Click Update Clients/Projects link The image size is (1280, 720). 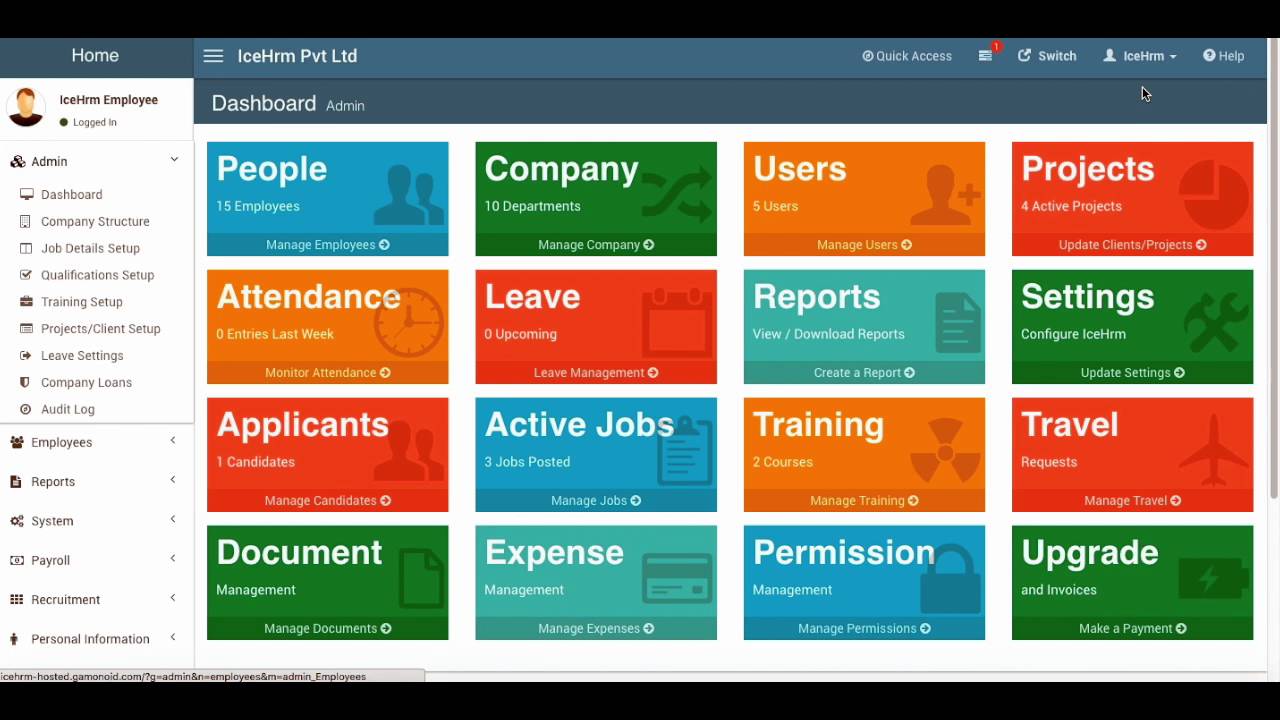pos(1133,245)
